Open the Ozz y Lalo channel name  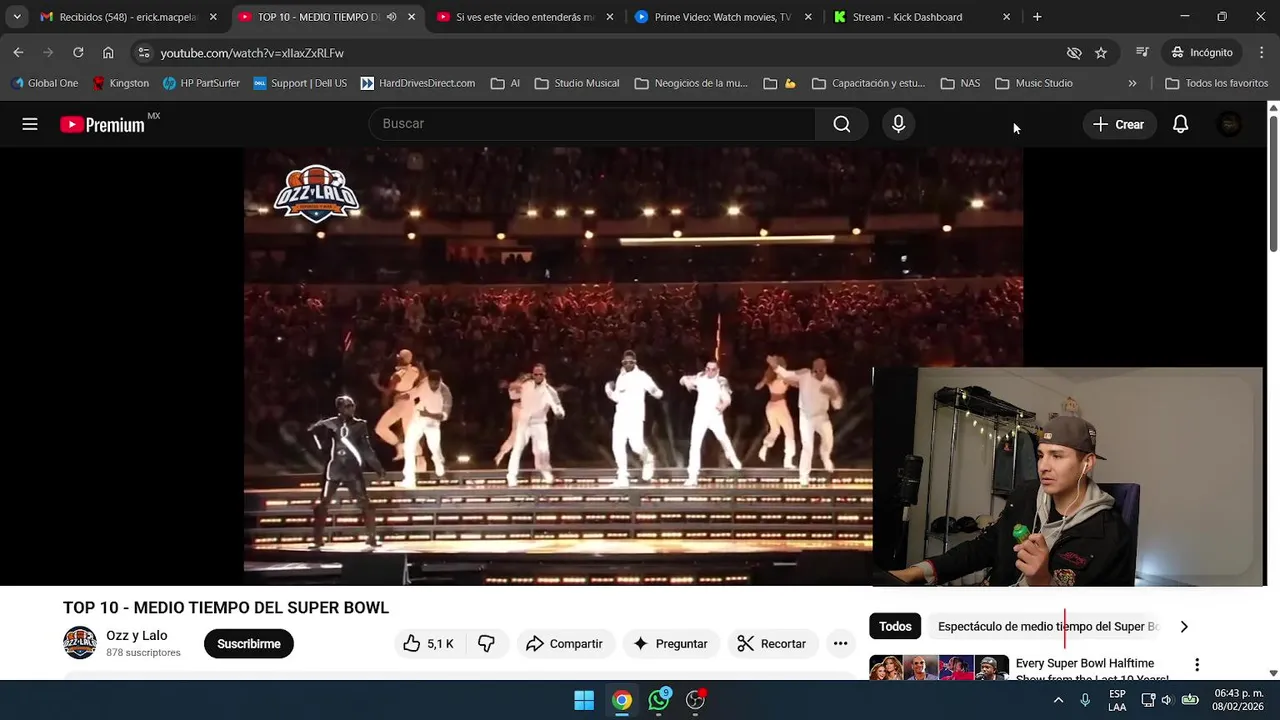[137, 636]
